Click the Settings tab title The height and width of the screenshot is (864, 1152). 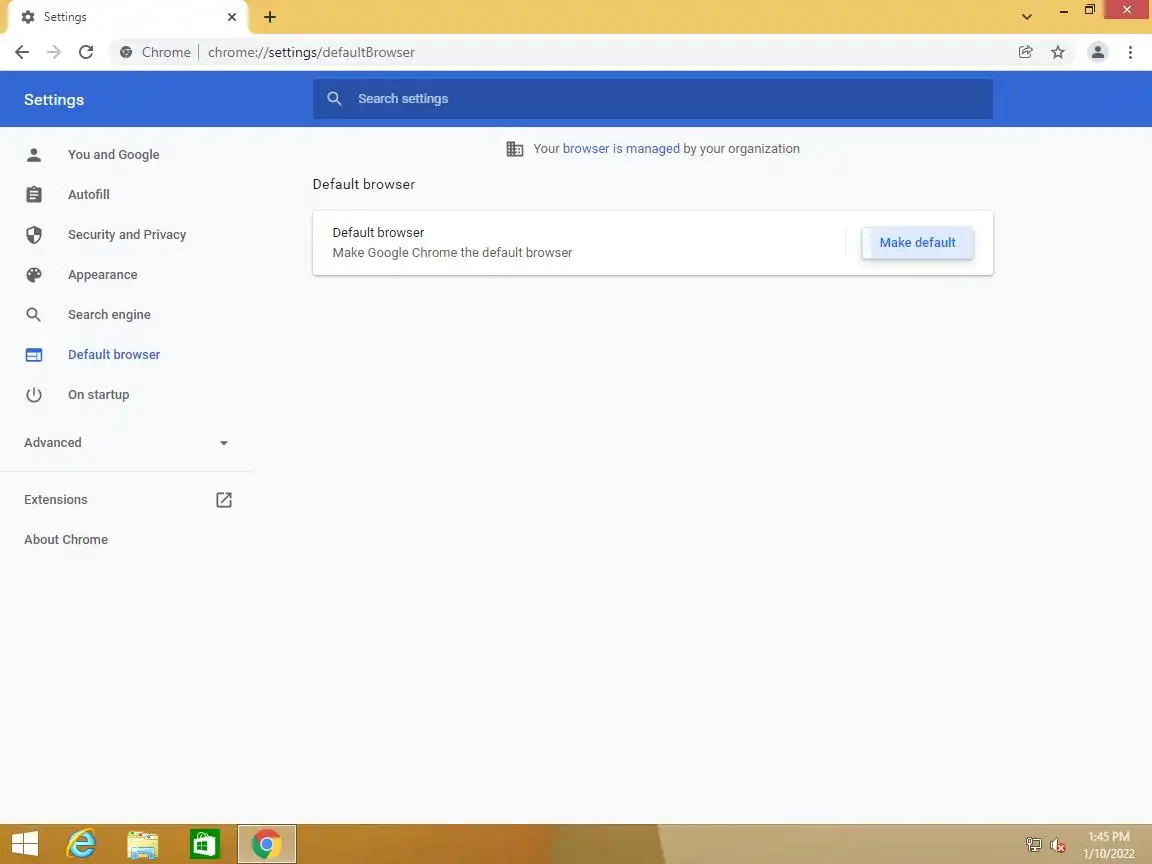coord(65,16)
